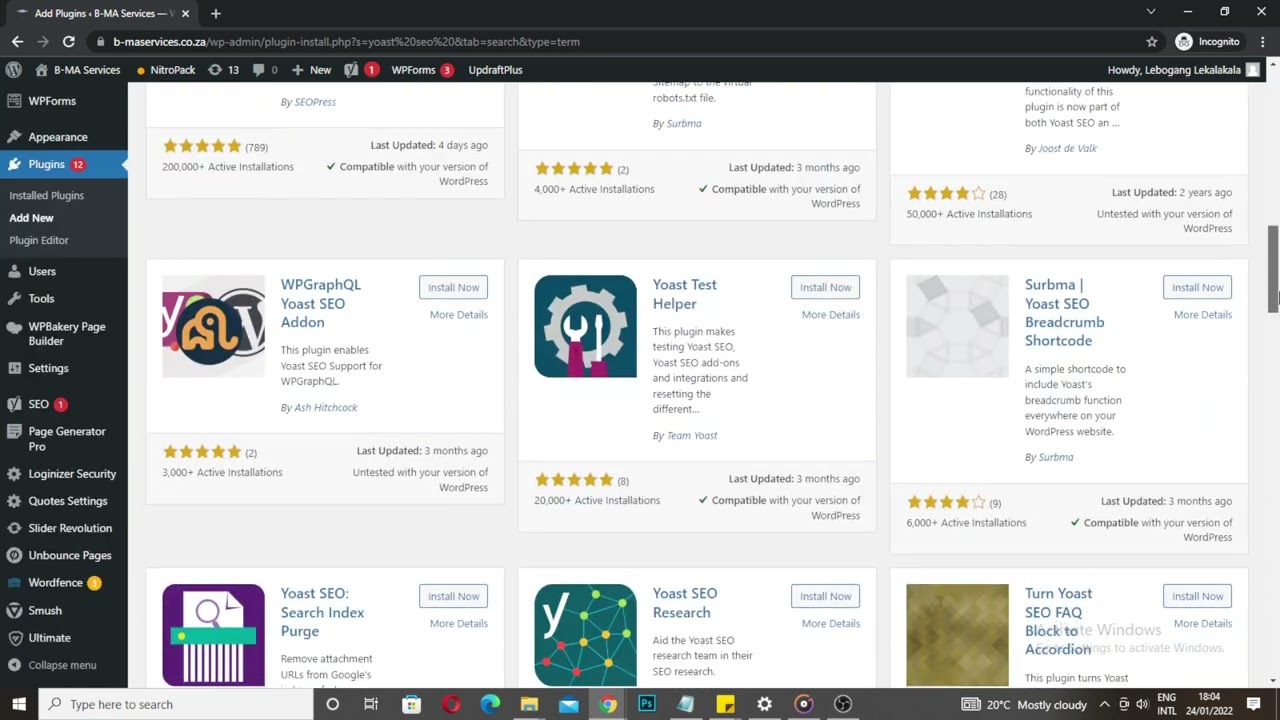View More Details for Yoast SEO Research
The height and width of the screenshot is (720, 1280).
[831, 623]
